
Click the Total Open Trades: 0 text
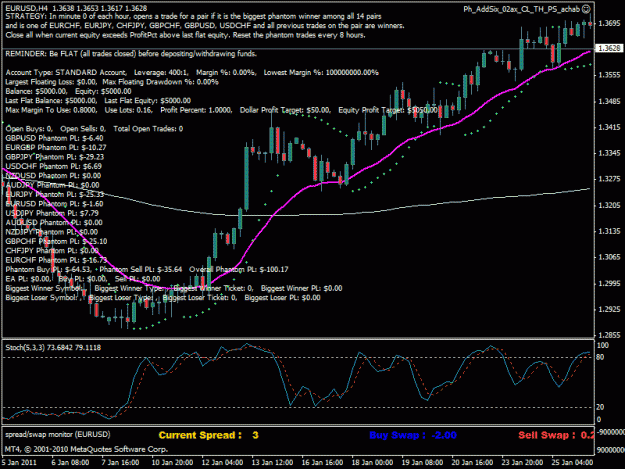[148, 129]
